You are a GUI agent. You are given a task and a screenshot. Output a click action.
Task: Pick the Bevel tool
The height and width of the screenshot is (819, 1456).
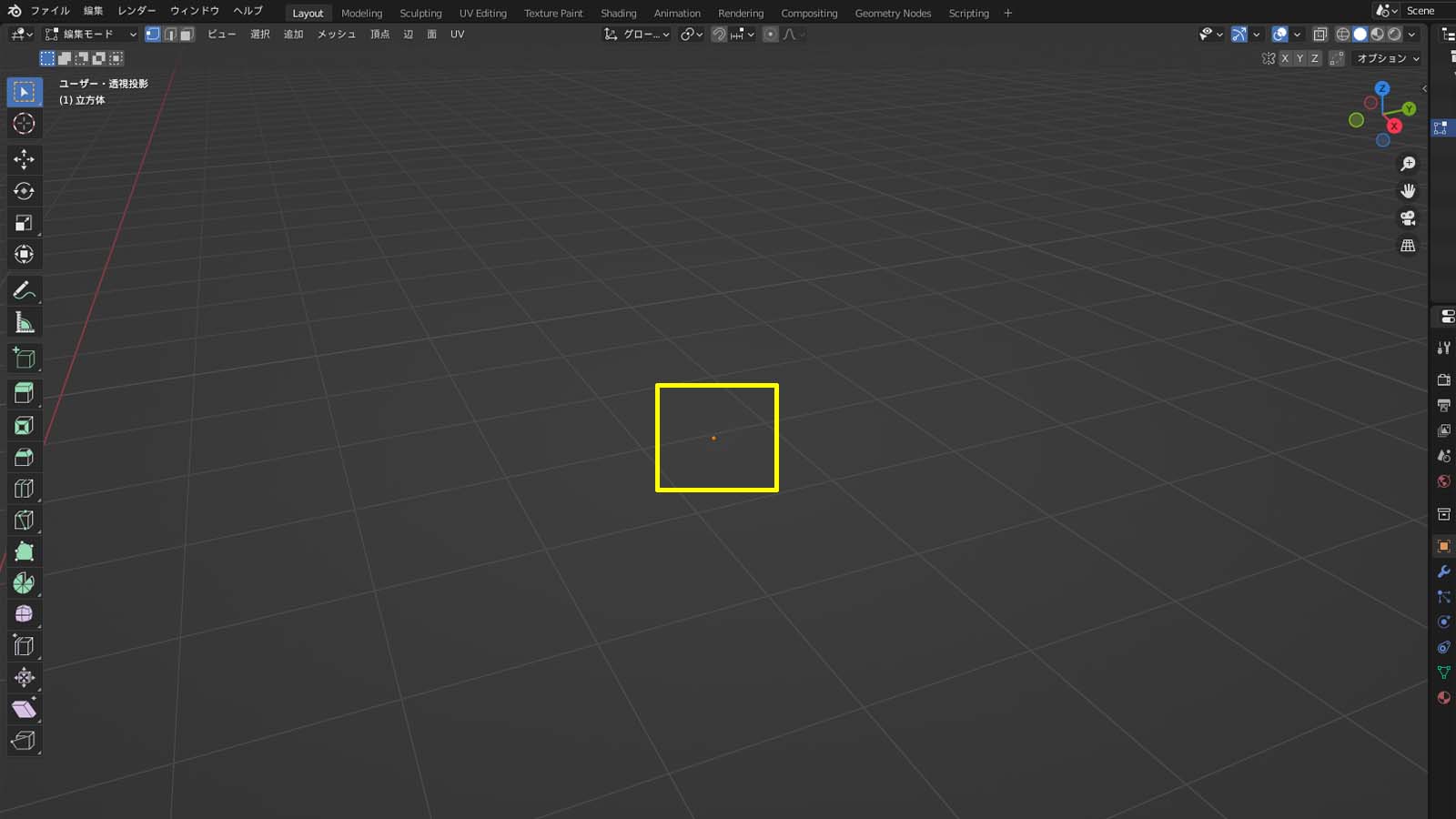[x=25, y=457]
